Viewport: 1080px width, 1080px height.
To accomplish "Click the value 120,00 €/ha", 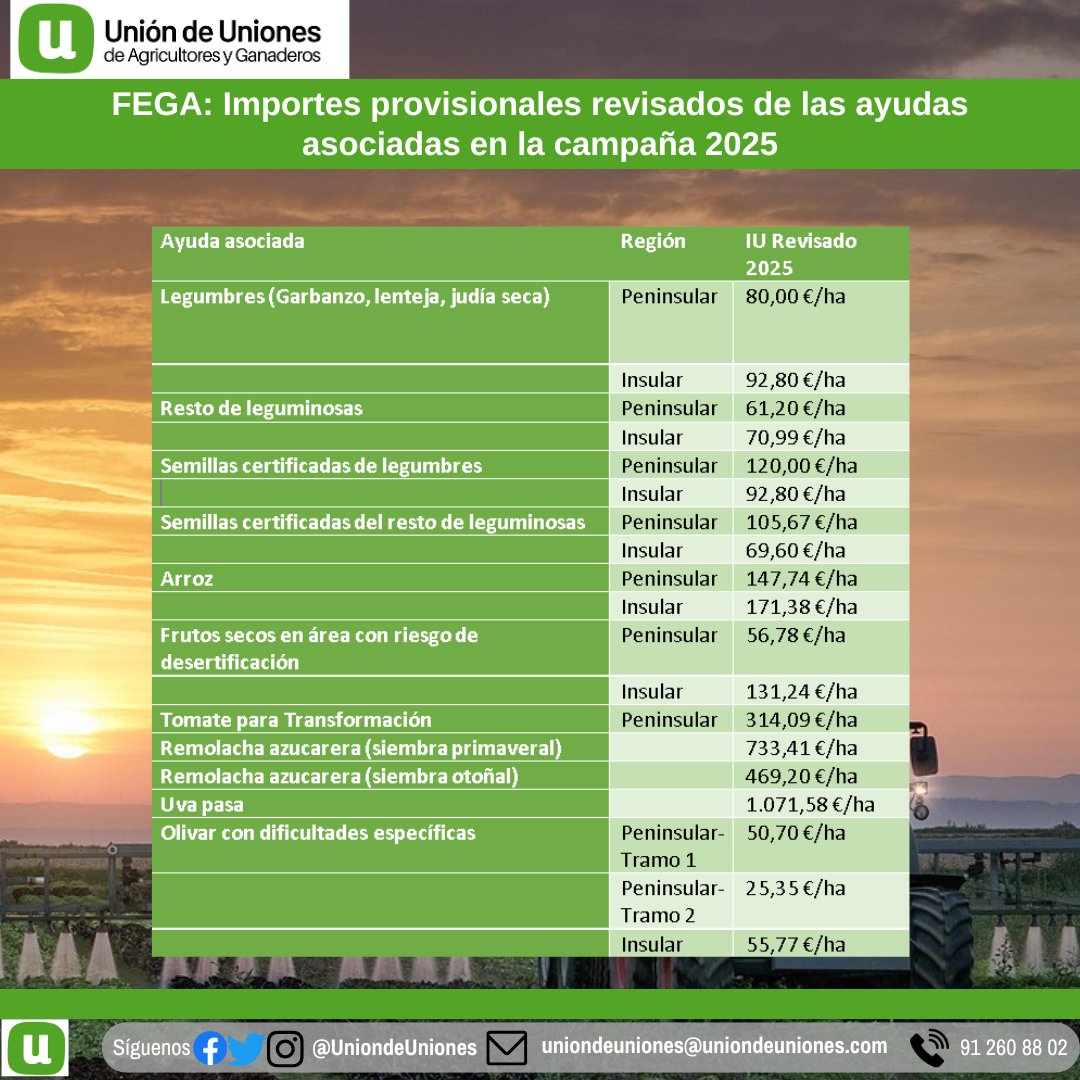I will [x=802, y=466].
